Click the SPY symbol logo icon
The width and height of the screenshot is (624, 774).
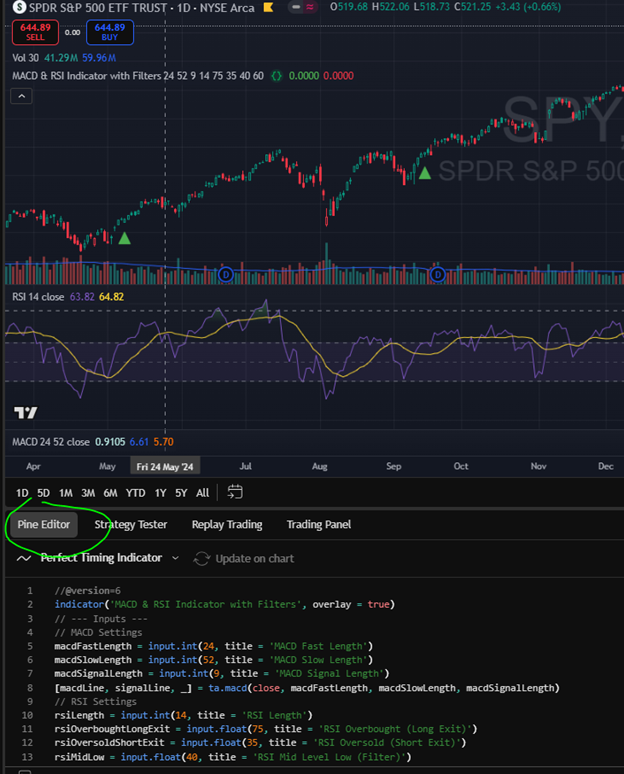point(19,7)
